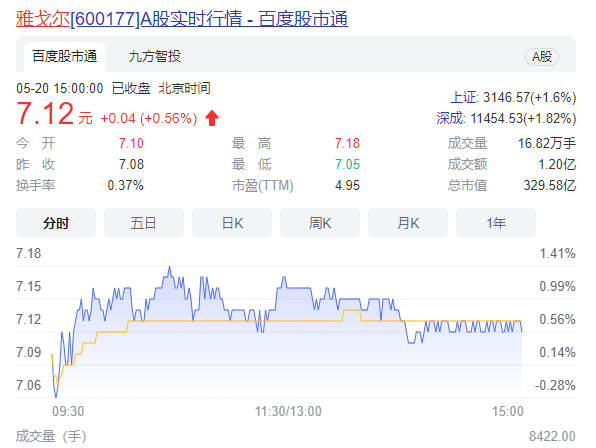Screen dimensions: 596x448
Task: Select the 月K chart view
Action: coord(408,223)
